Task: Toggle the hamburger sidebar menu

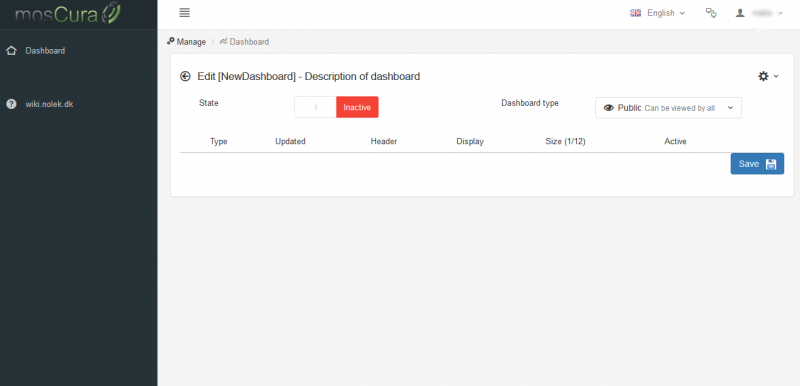Action: point(185,13)
